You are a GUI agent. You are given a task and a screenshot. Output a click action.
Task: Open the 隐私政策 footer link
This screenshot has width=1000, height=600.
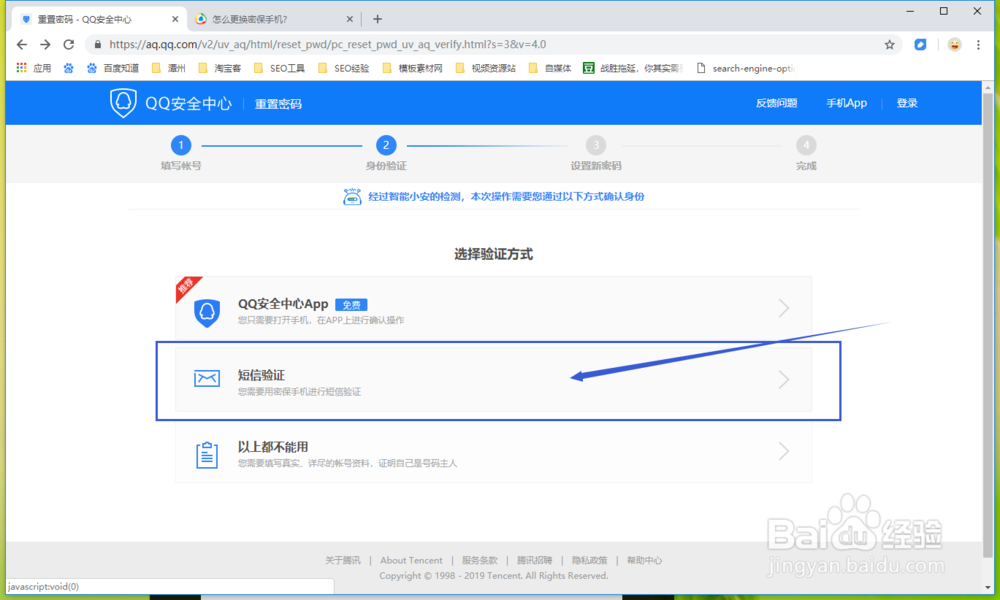[x=589, y=560]
